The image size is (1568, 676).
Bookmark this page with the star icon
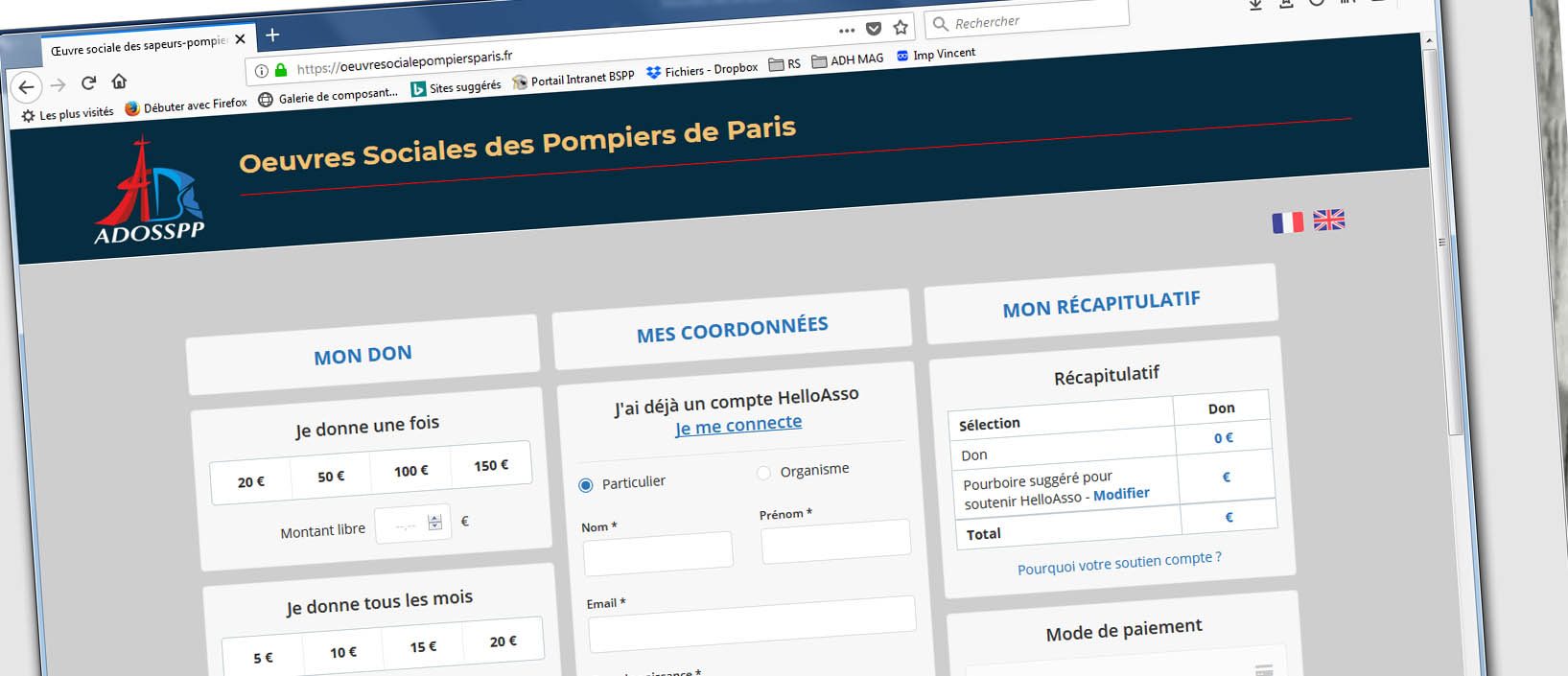pyautogui.click(x=901, y=28)
